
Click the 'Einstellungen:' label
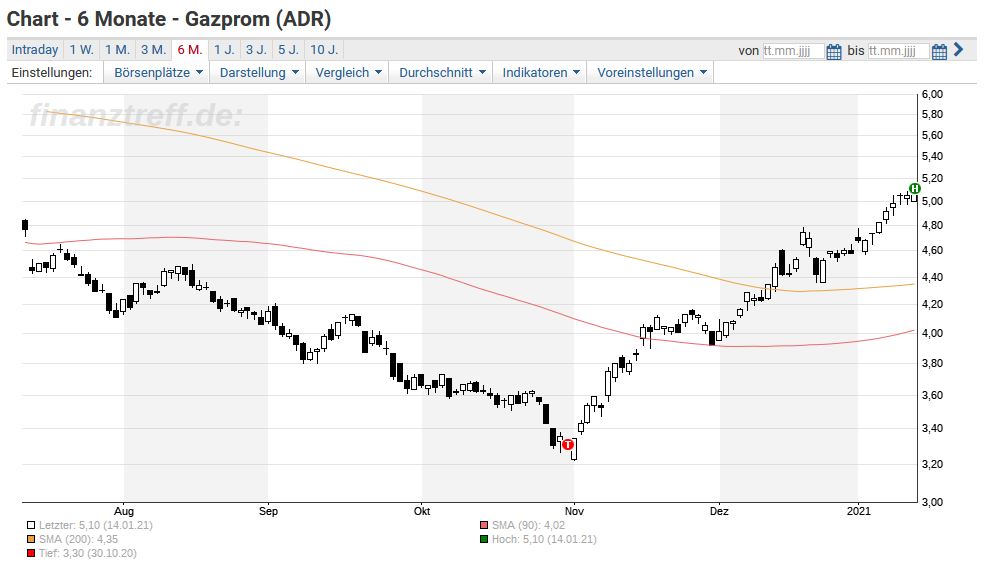[52, 73]
